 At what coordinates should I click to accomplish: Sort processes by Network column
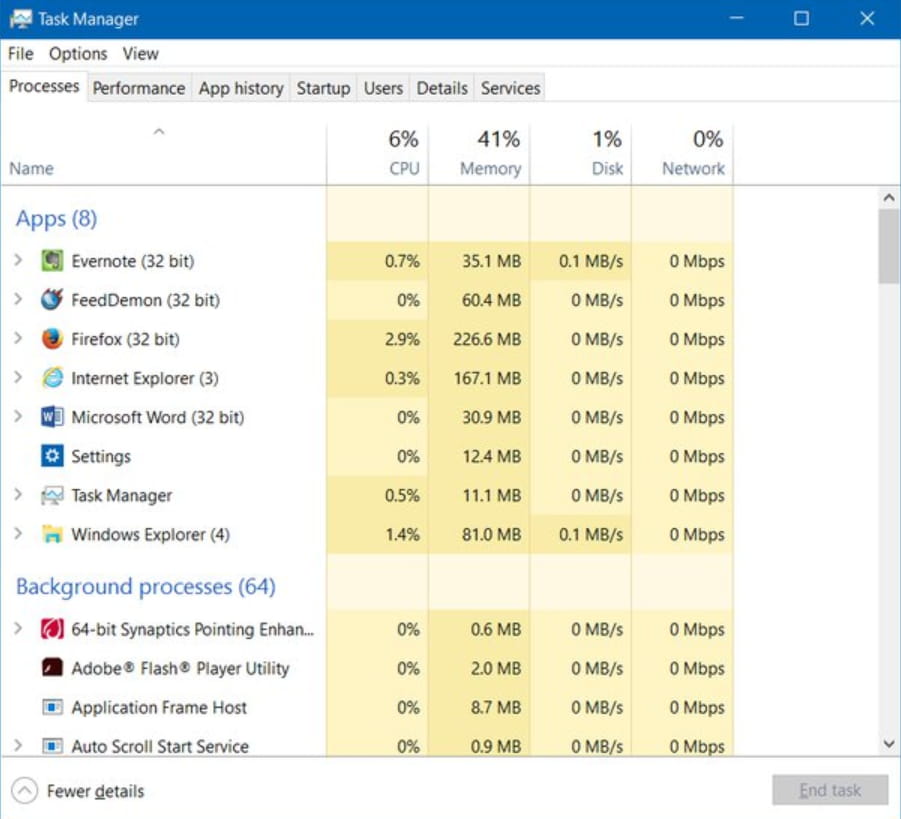(x=683, y=154)
